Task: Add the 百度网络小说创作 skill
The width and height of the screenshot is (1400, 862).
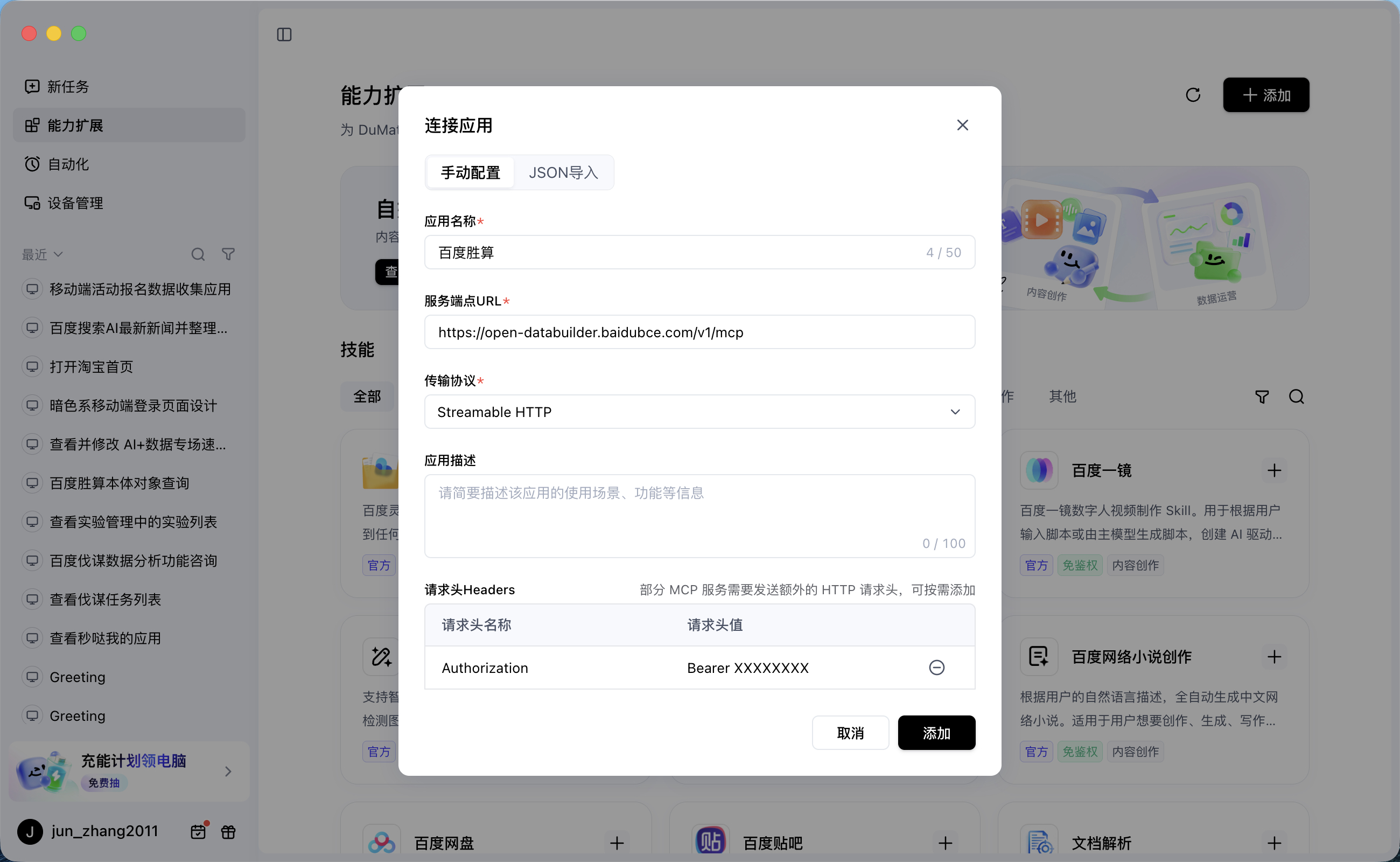Action: click(1274, 657)
